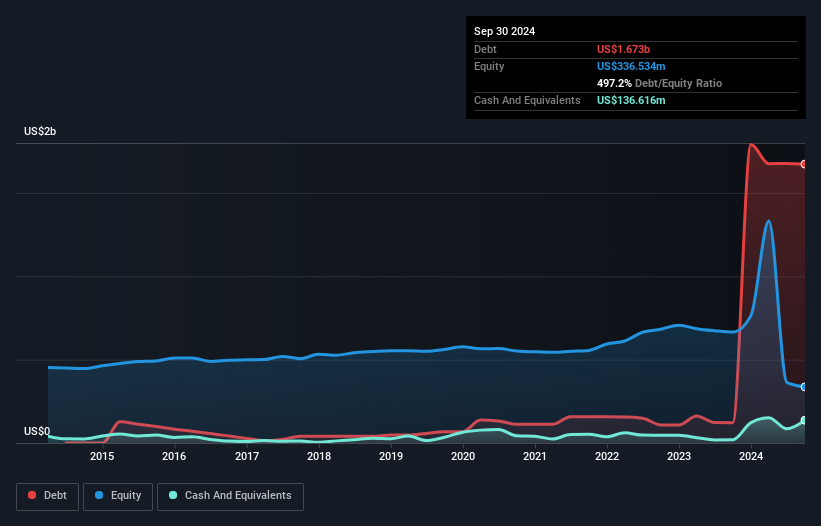Click the equity line spike in 2024
The image size is (821, 526).
[x=768, y=221]
